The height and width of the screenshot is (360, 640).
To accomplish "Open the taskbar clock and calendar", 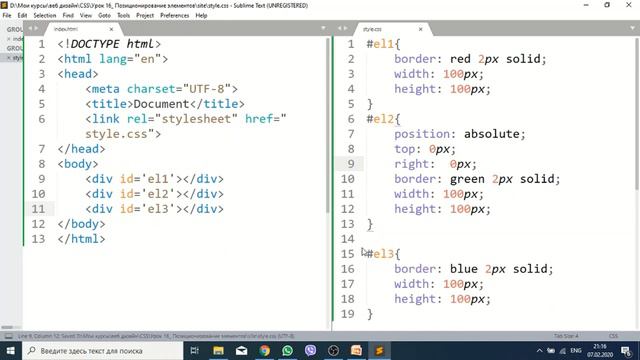I will [600, 351].
